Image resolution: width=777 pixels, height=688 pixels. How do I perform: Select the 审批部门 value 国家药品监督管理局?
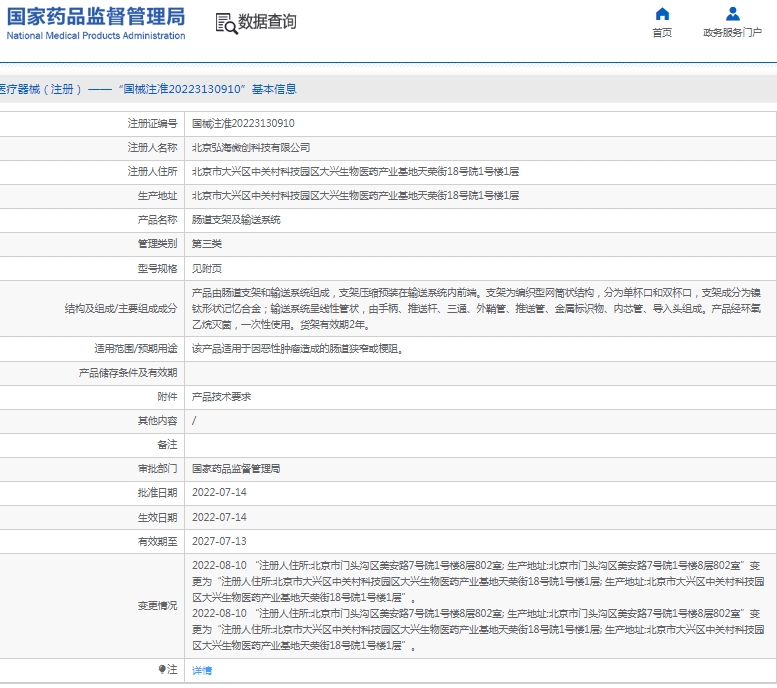click(236, 469)
